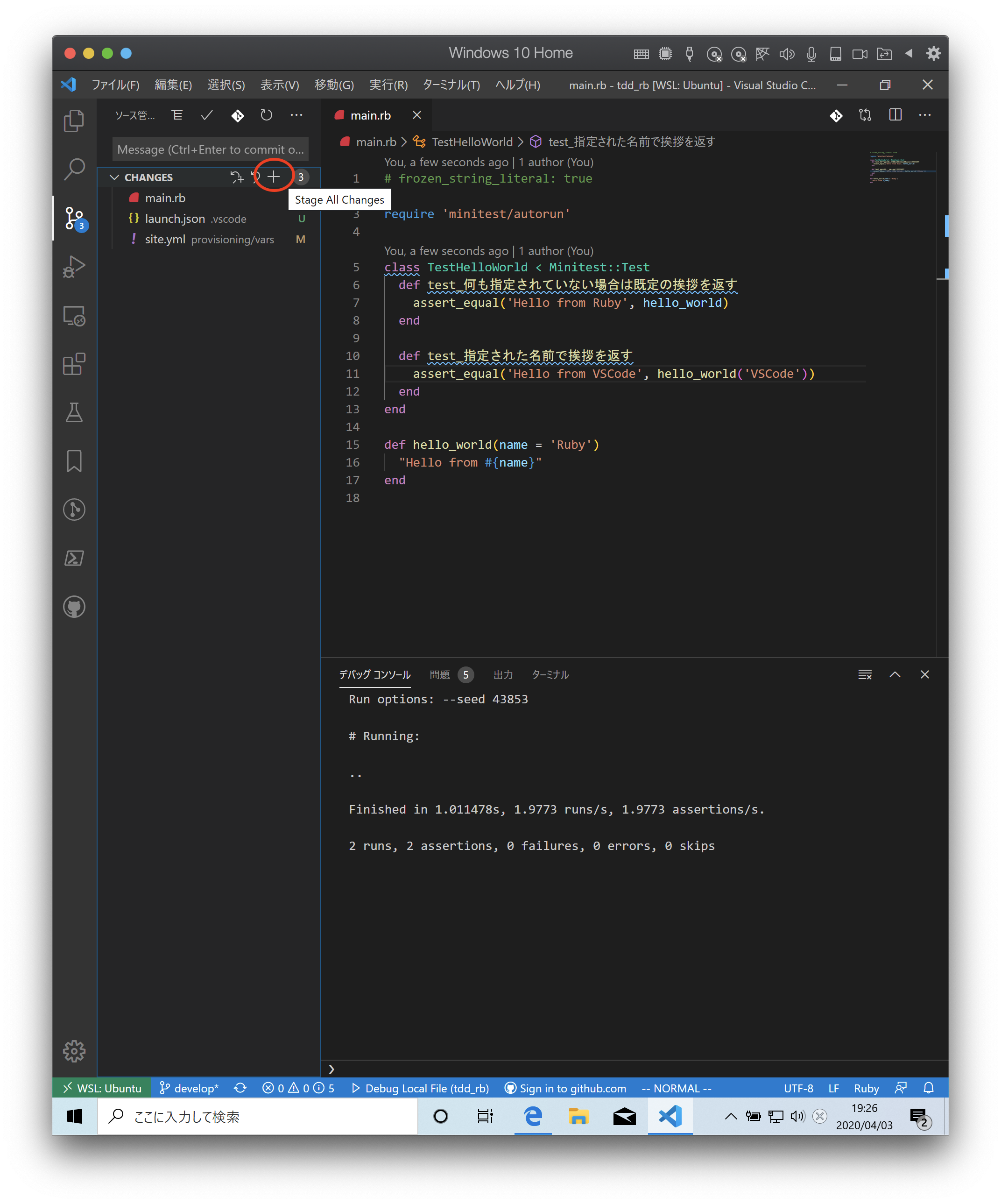Open the Run and Debug sidebar icon
This screenshot has height=1204, width=1001.
75,265
